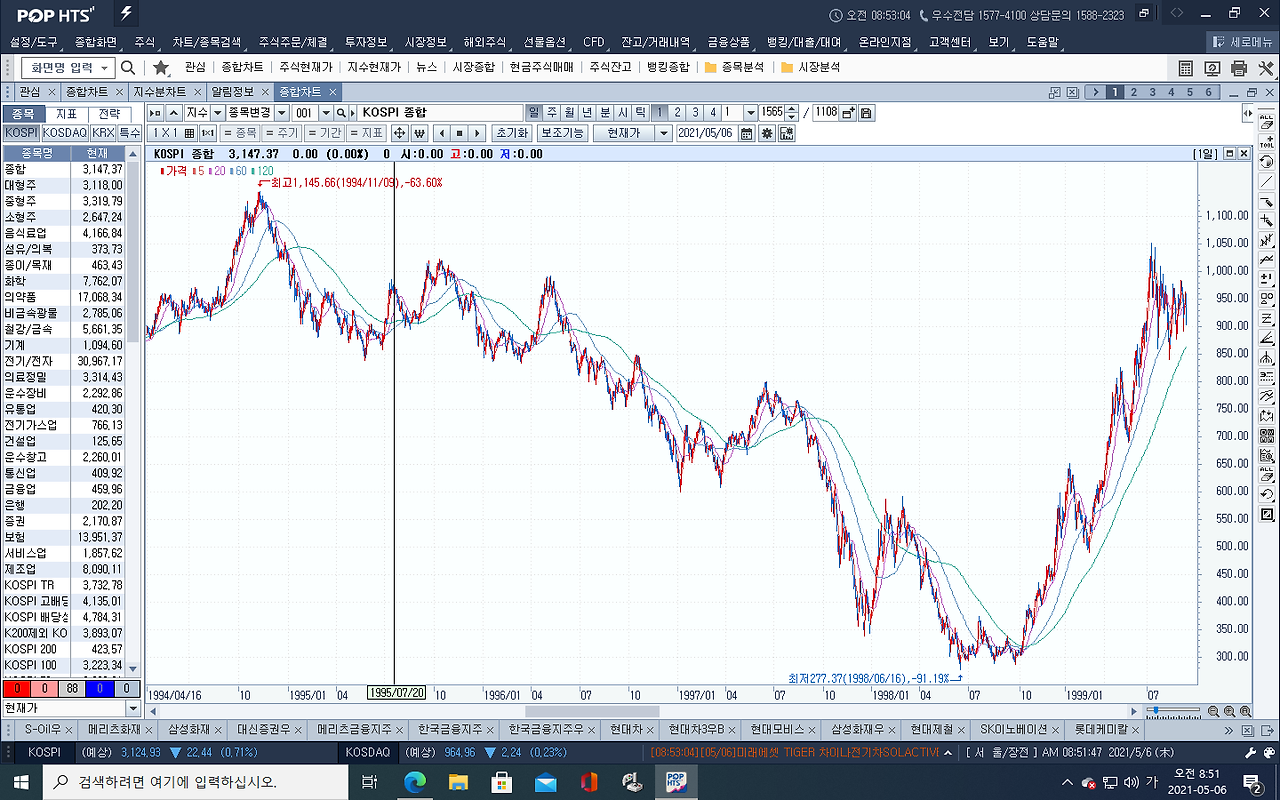Viewport: 1280px width, 800px height.
Task: Select the KOSDAQ market tab
Action: 64,132
